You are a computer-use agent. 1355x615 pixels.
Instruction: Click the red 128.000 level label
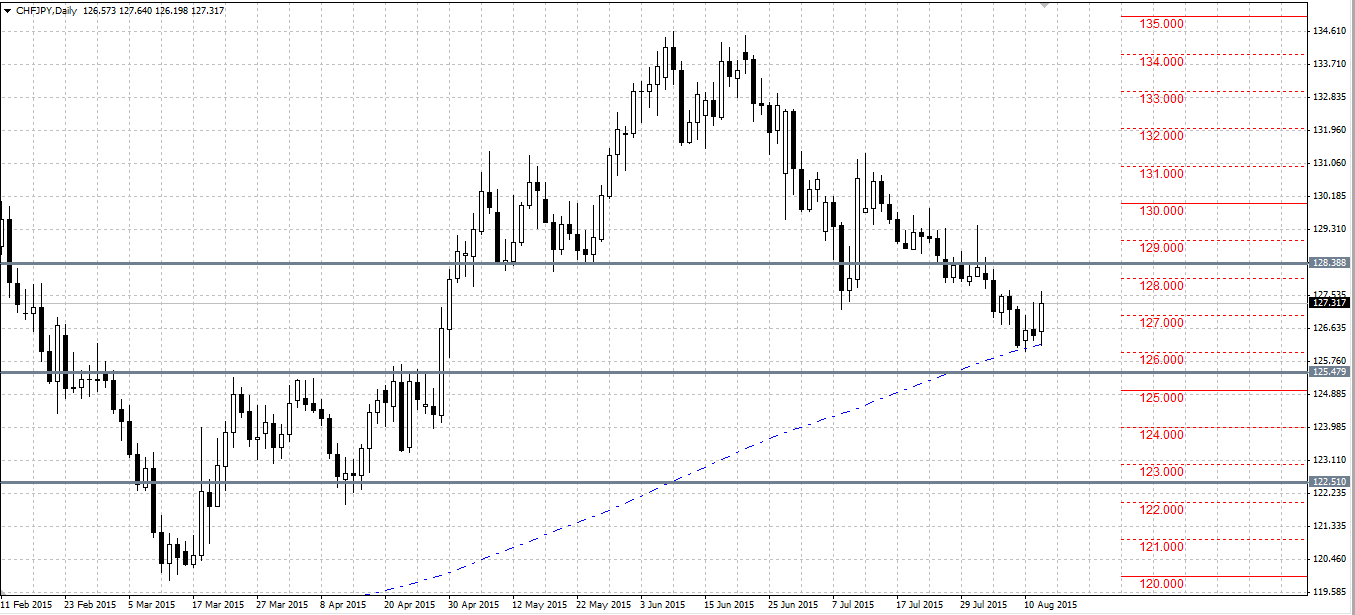[x=1164, y=285]
